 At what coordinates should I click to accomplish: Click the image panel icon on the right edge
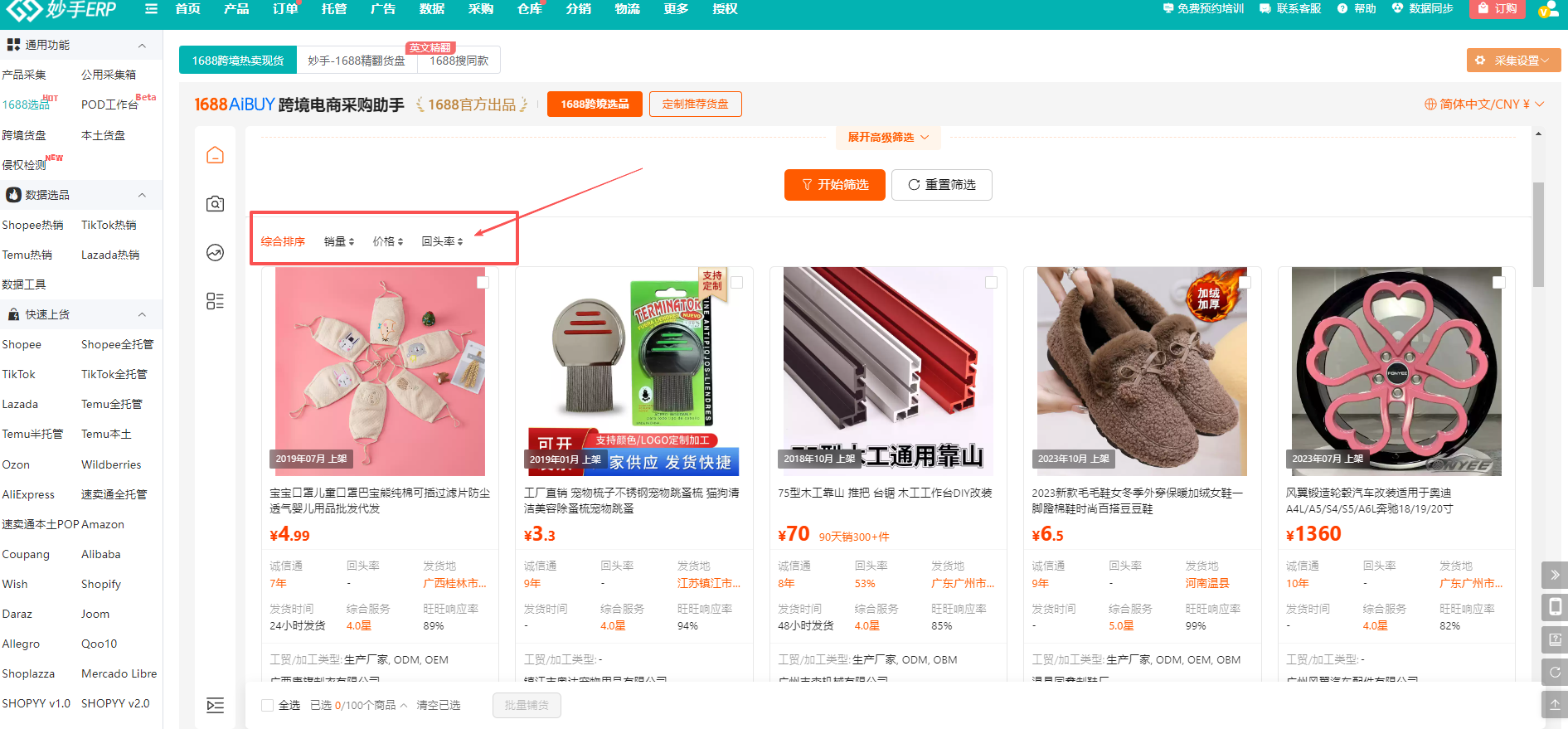[x=1555, y=639]
